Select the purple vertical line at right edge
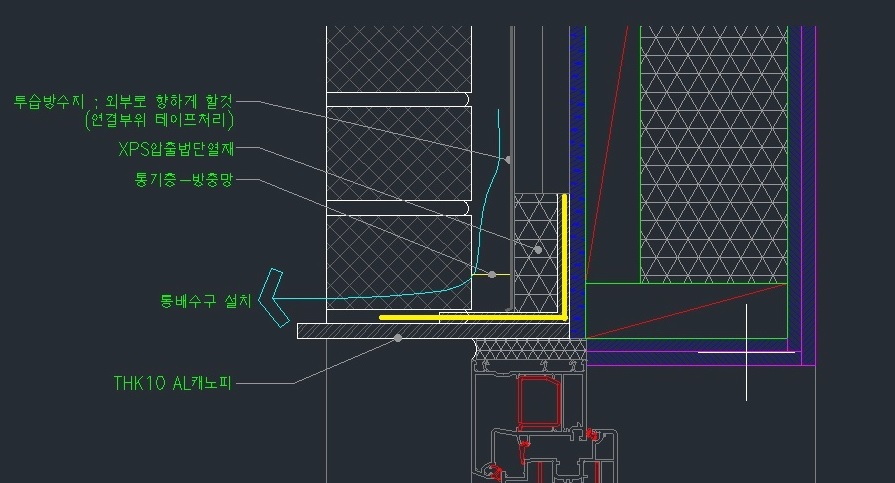This screenshot has width=895, height=483. pyautogui.click(x=816, y=150)
